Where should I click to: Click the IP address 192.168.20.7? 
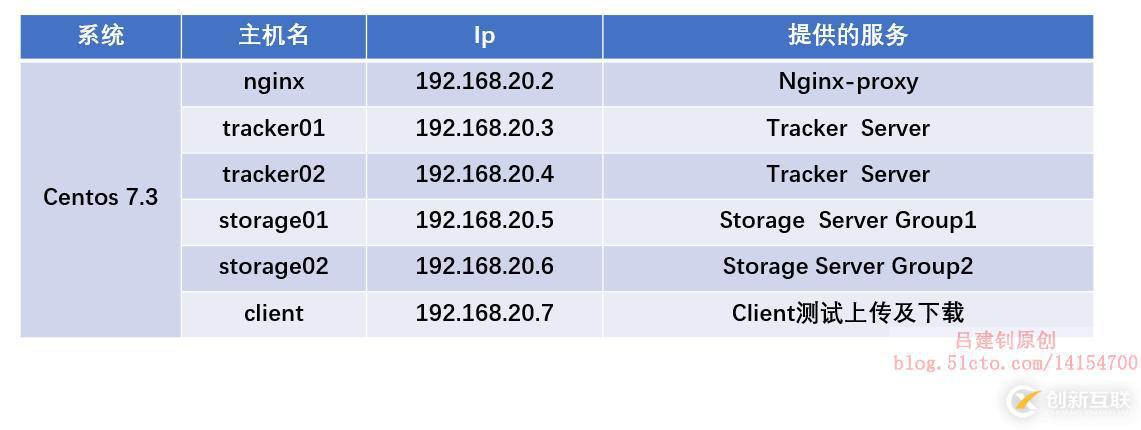tap(484, 313)
